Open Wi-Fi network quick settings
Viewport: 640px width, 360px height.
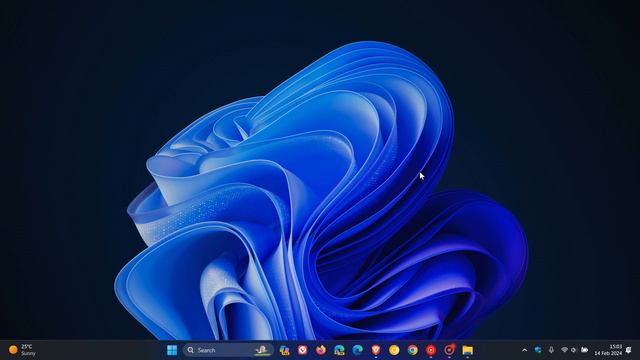pyautogui.click(x=564, y=350)
